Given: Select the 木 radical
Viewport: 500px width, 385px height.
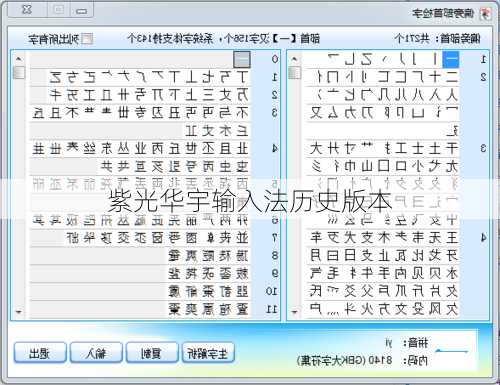Looking at the screenshot, I should (384, 238).
